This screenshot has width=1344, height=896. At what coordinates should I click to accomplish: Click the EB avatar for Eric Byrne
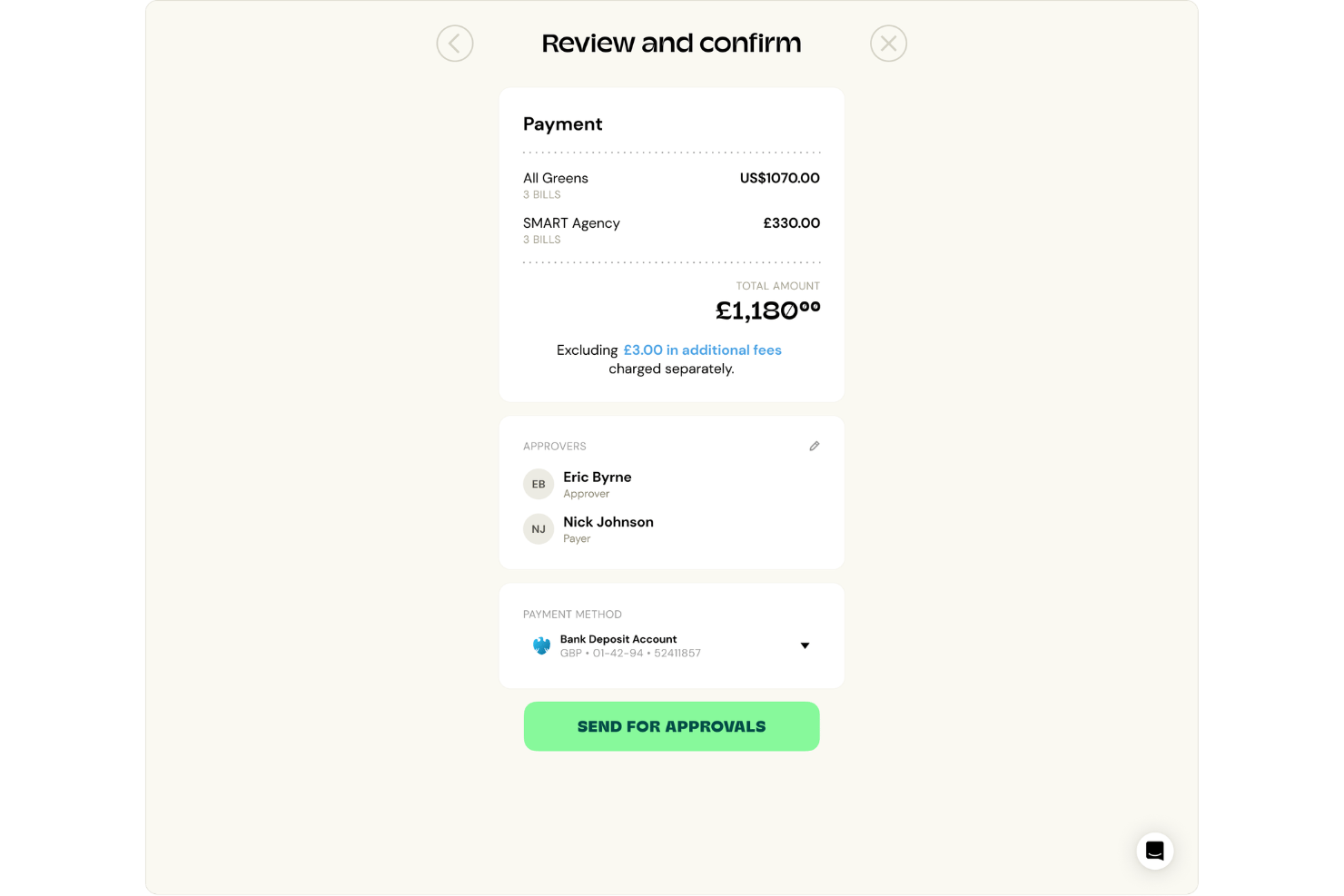point(539,484)
